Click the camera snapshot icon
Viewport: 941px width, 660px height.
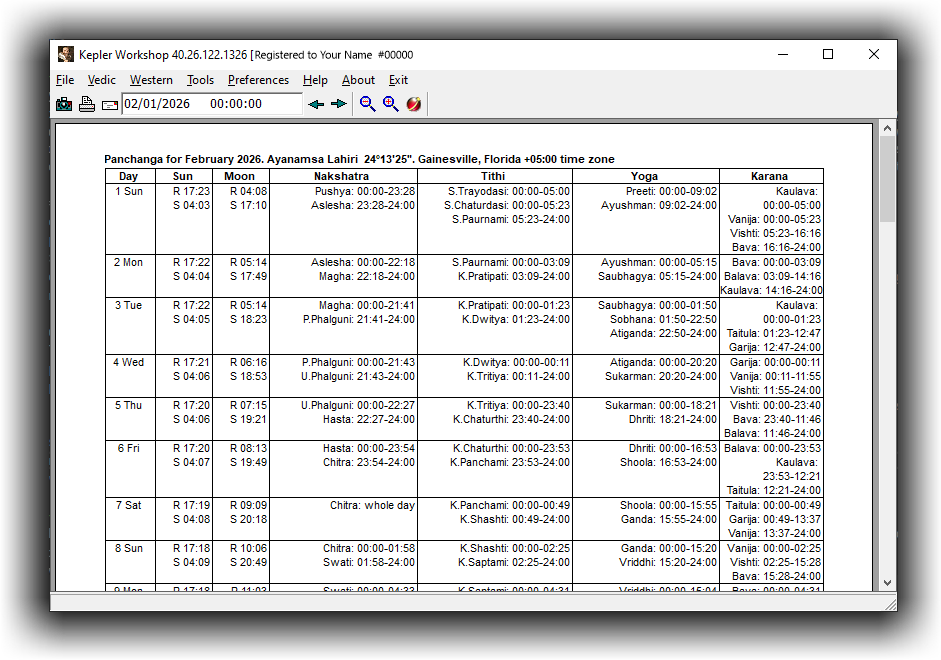point(64,104)
